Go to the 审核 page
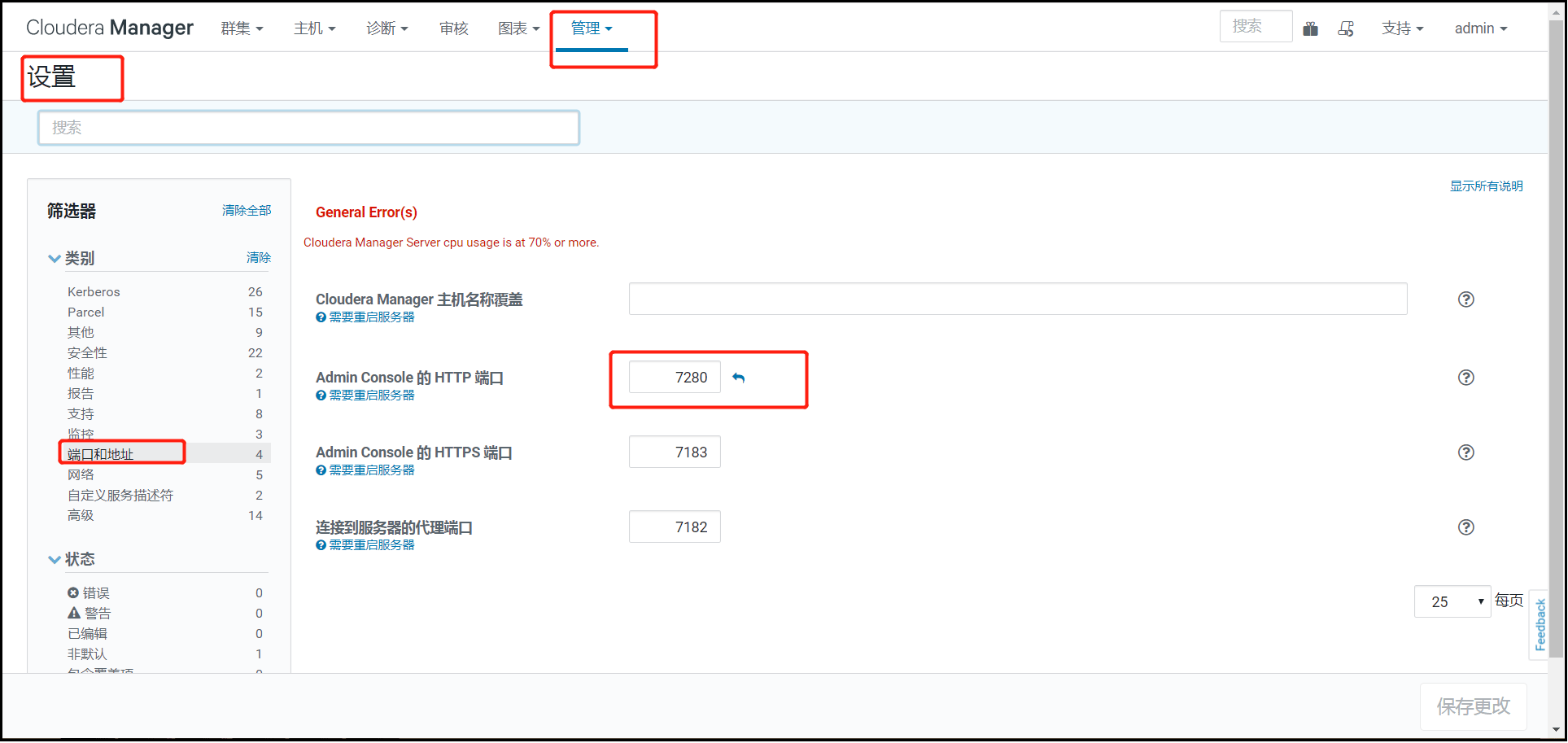This screenshot has height=743, width=1568. pos(453,28)
